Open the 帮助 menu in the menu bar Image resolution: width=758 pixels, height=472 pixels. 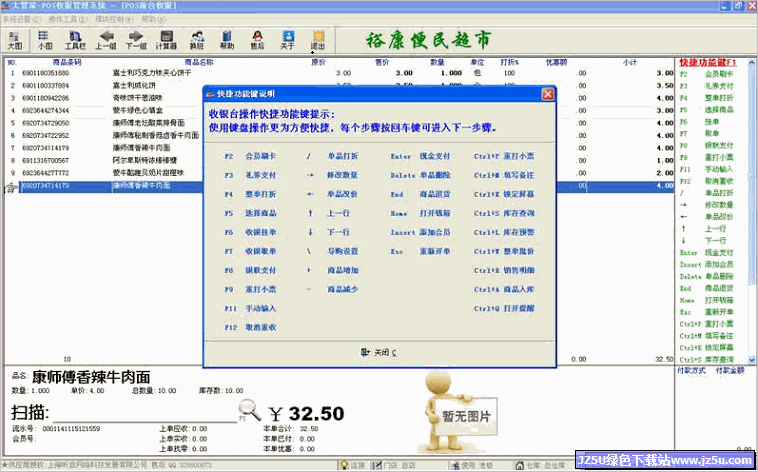[153, 19]
